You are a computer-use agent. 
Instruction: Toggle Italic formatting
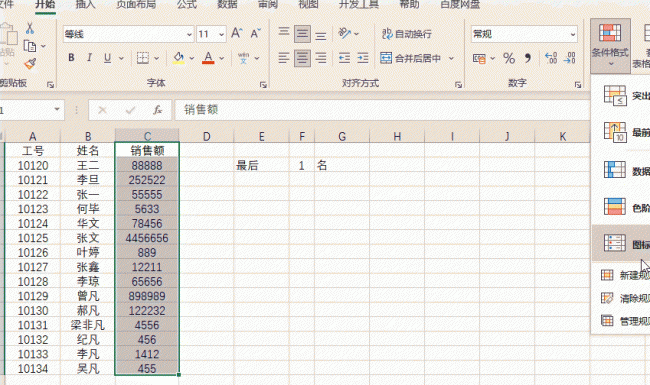click(x=89, y=58)
